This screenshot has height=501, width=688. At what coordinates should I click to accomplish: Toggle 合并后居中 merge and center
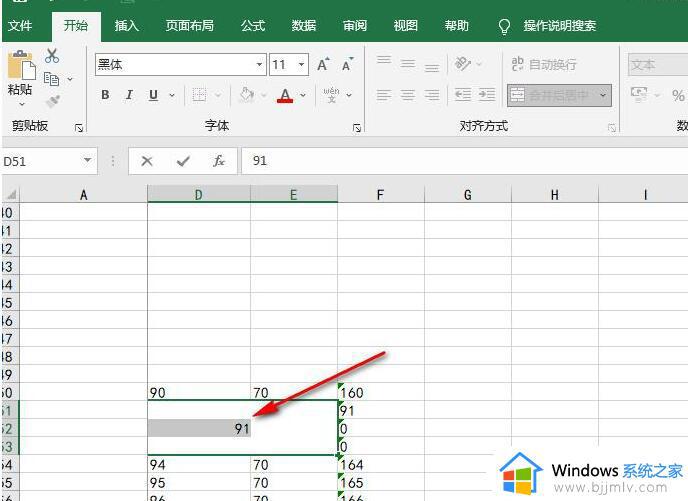[551, 95]
